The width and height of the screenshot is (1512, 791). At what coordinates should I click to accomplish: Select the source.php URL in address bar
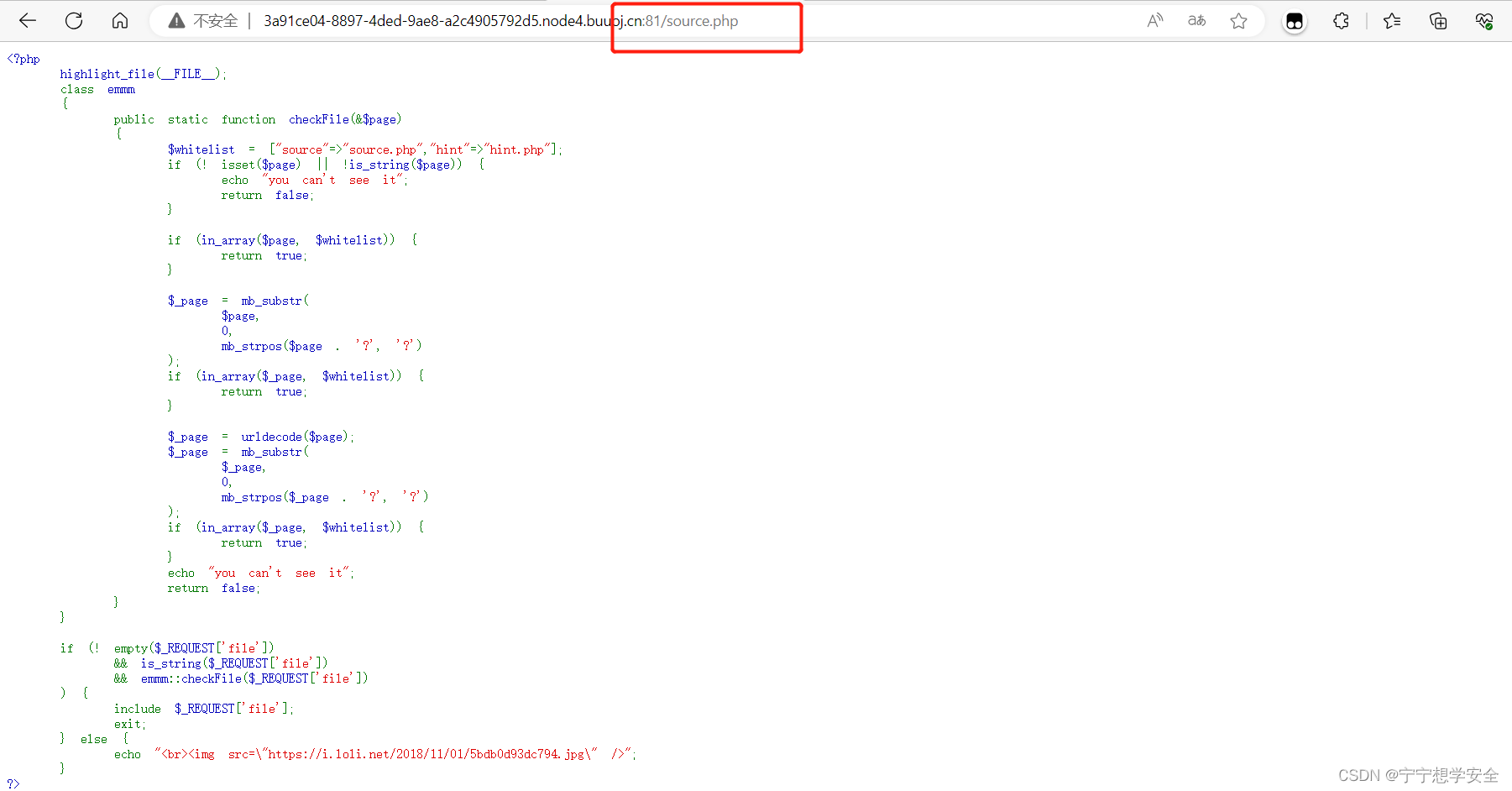coord(500,21)
